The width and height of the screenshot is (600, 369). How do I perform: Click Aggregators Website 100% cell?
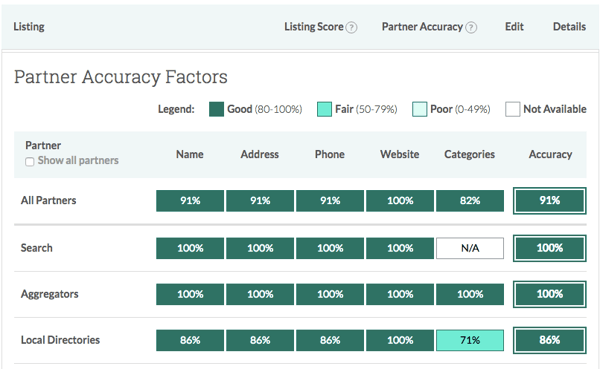(x=400, y=294)
